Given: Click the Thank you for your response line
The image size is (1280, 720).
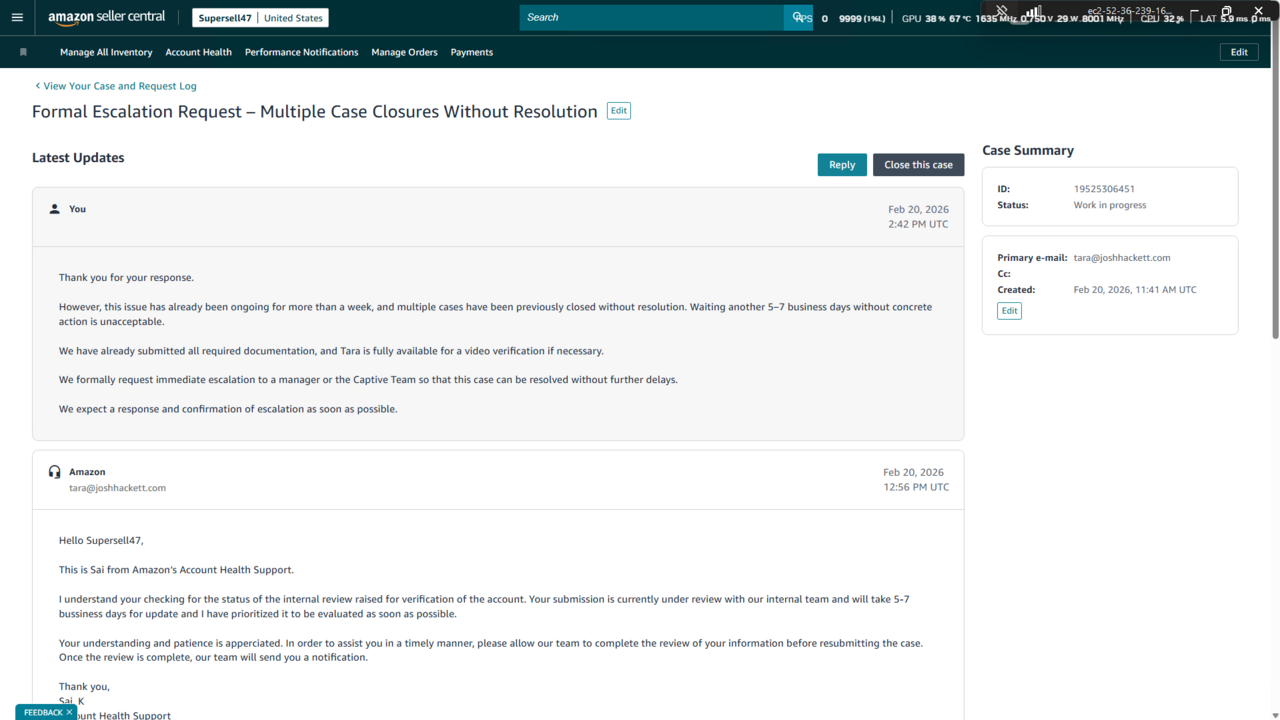Looking at the screenshot, I should point(126,278).
